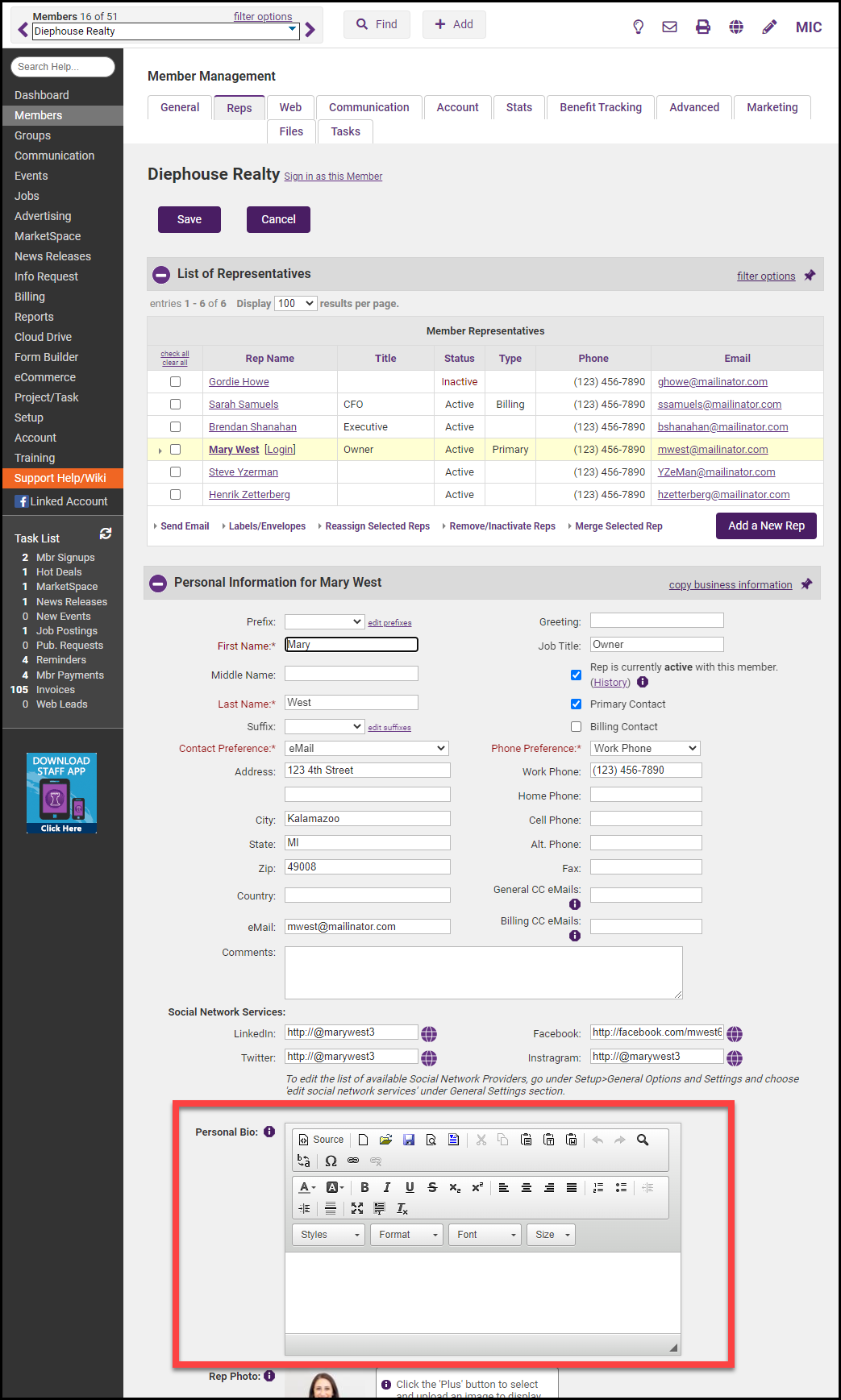Image resolution: width=841 pixels, height=1400 pixels.
Task: Click the Bold icon in Personal Bio editor
Action: [364, 1187]
